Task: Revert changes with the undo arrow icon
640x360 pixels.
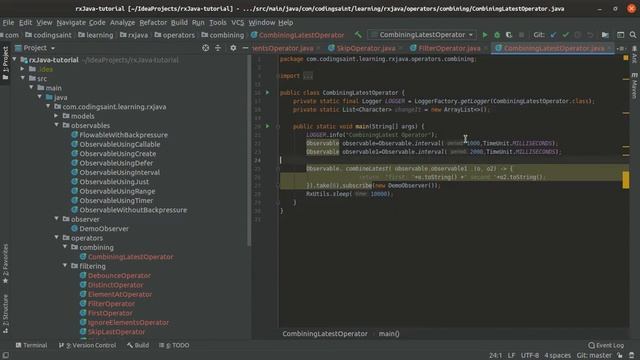Action: [x=590, y=35]
